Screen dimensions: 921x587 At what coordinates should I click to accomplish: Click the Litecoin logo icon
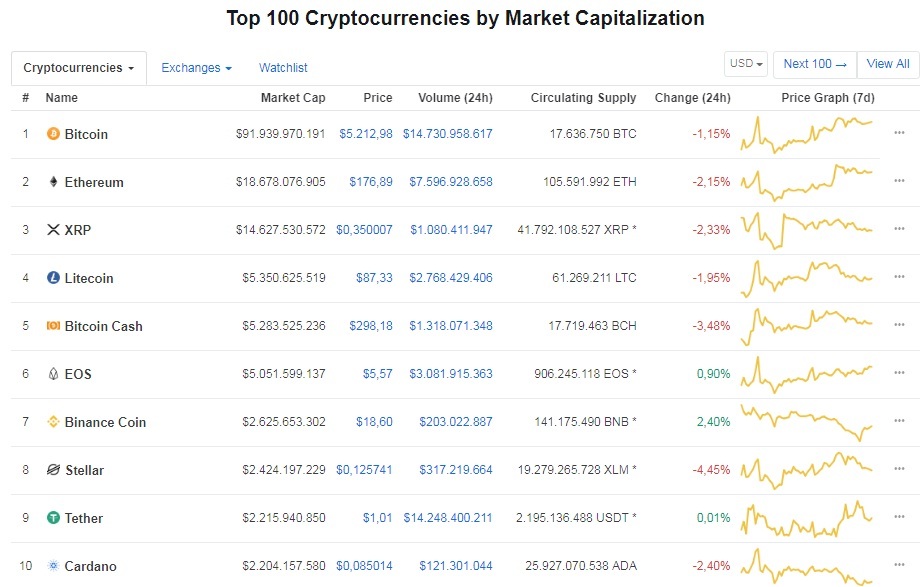53,278
